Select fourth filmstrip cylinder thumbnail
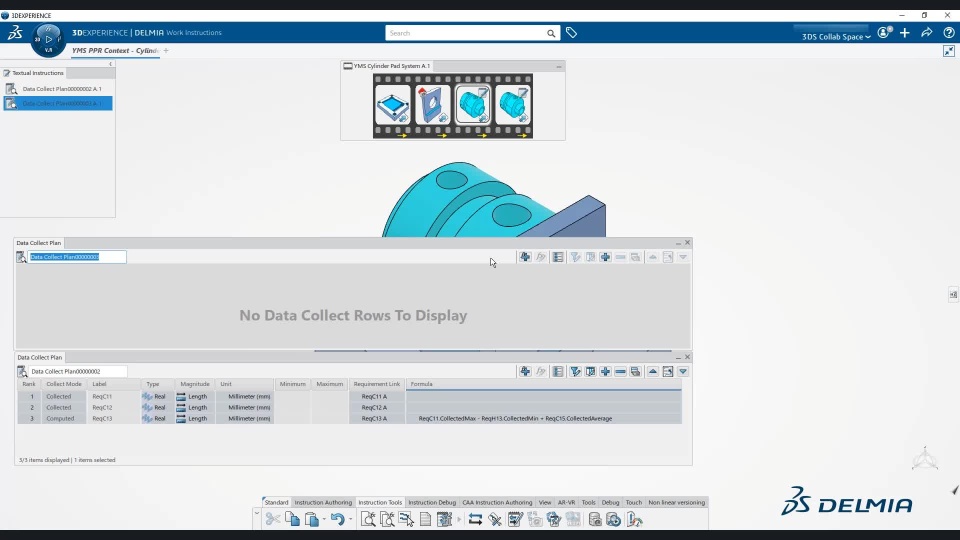960x540 pixels. pos(512,105)
